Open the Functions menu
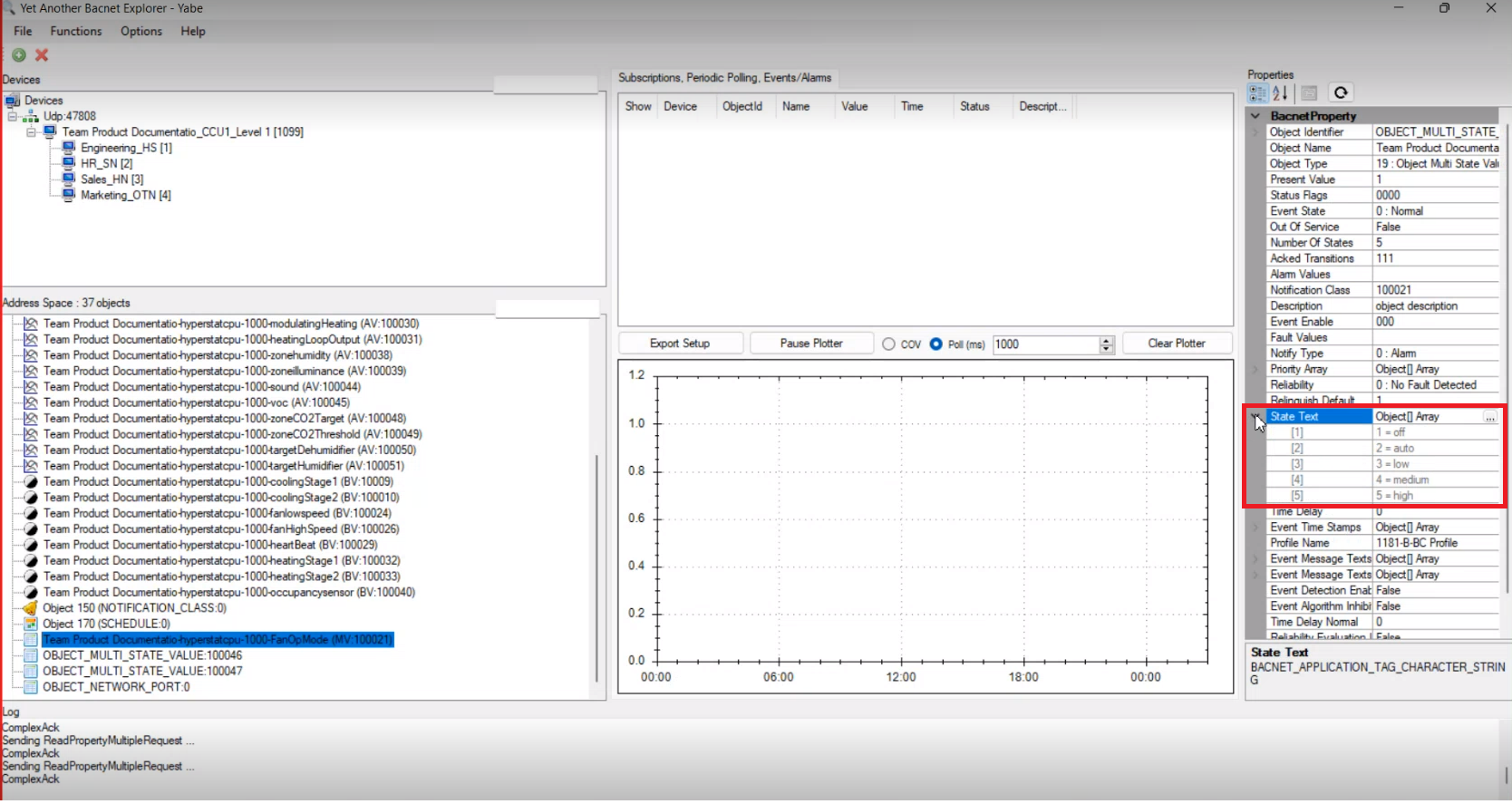This screenshot has height=804, width=1512. click(76, 31)
